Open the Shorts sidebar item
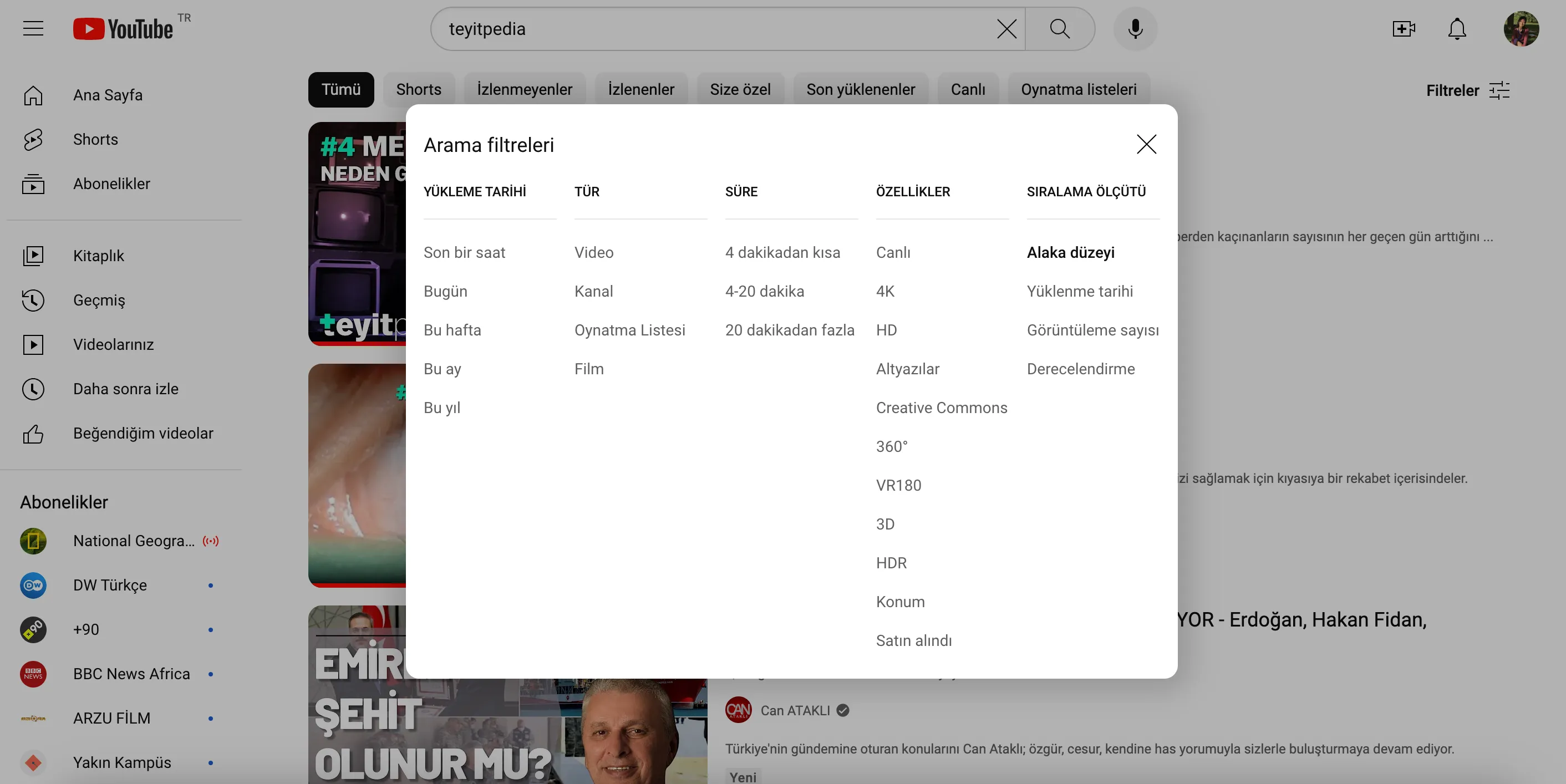Viewport: 1566px width, 784px height. 95,139
